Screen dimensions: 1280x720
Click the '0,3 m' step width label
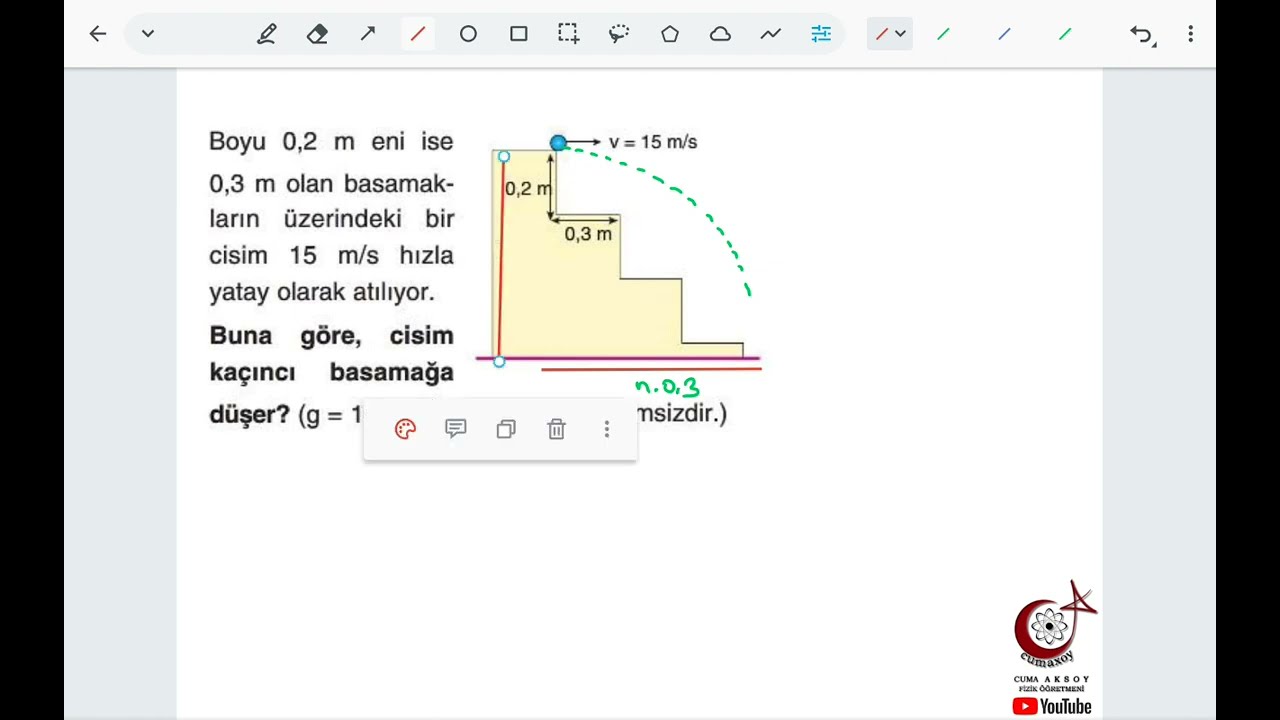click(588, 234)
